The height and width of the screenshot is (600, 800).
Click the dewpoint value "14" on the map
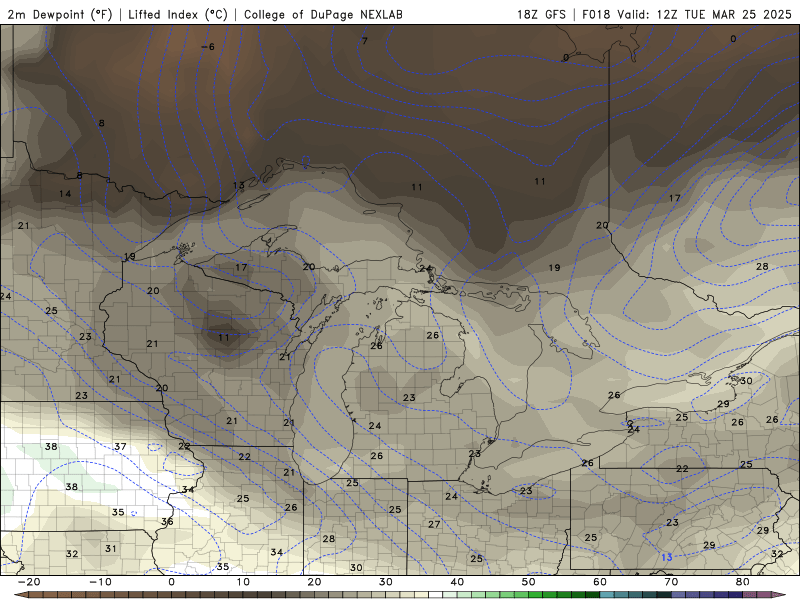coord(65,194)
